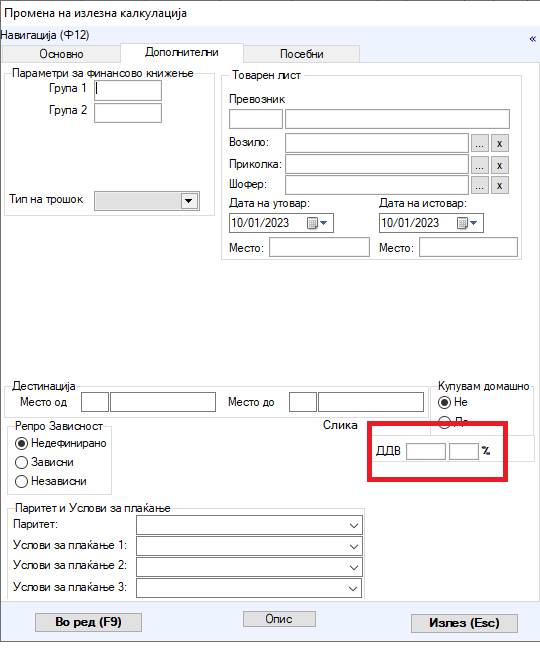Select the Зависни radio option
The width and height of the screenshot is (540, 648).
point(44,462)
